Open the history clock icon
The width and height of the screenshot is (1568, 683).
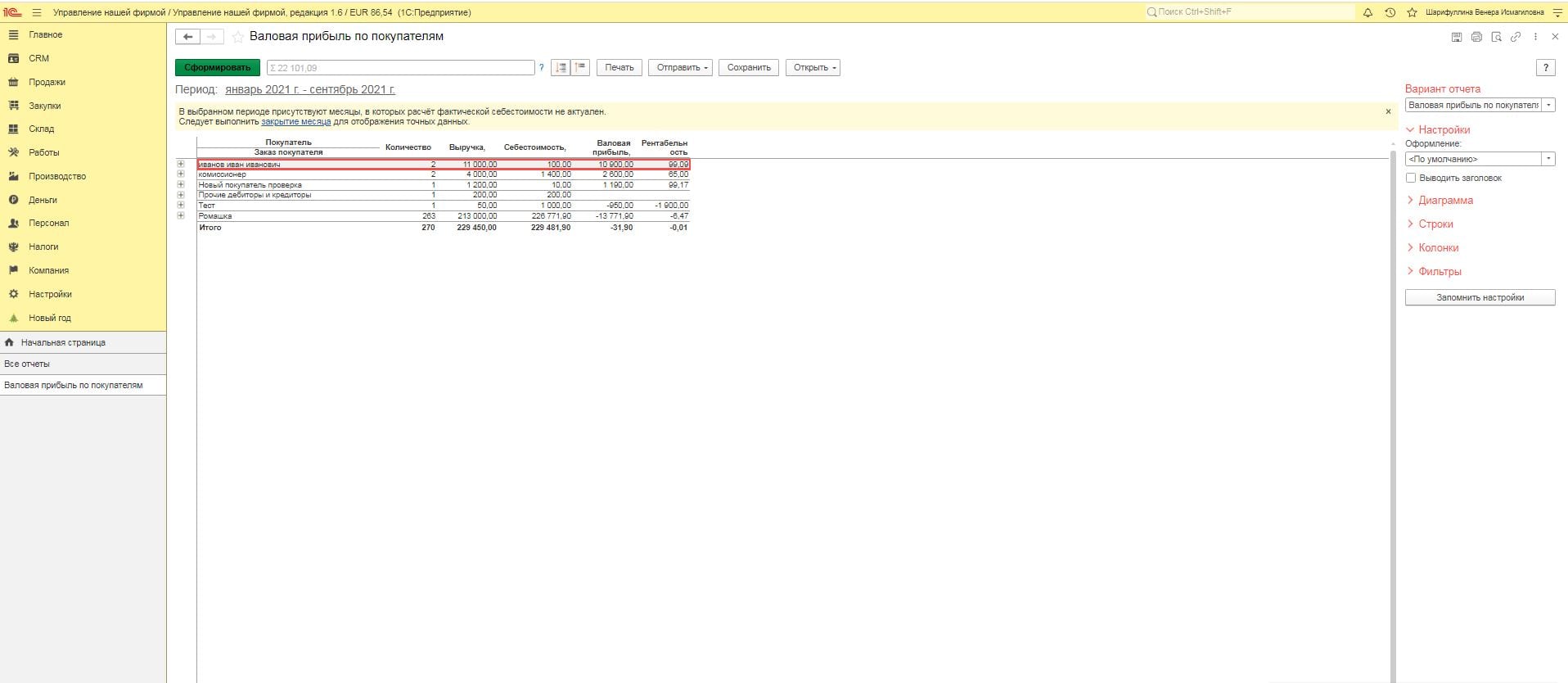(x=1390, y=12)
